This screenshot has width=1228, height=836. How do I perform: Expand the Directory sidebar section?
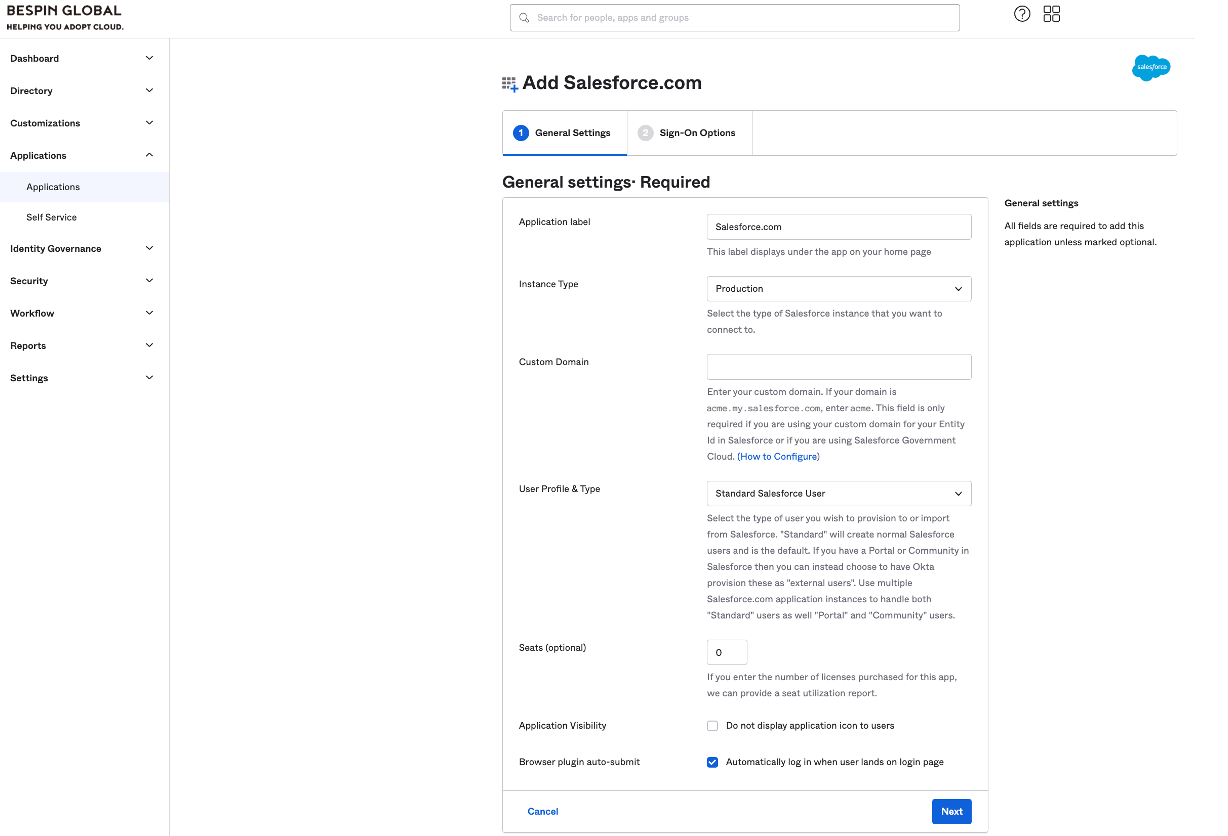tap(82, 91)
